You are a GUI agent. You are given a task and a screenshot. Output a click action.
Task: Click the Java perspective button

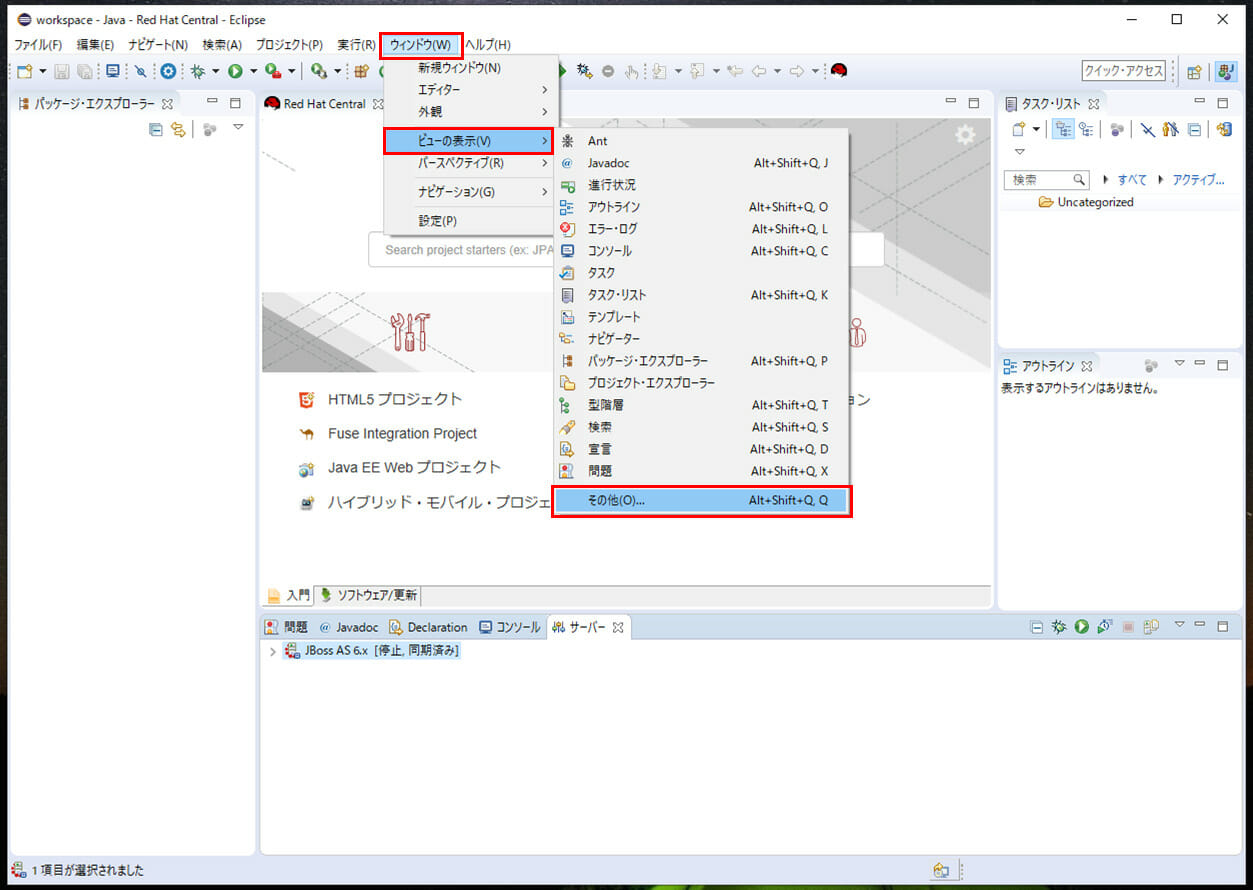(1224, 71)
